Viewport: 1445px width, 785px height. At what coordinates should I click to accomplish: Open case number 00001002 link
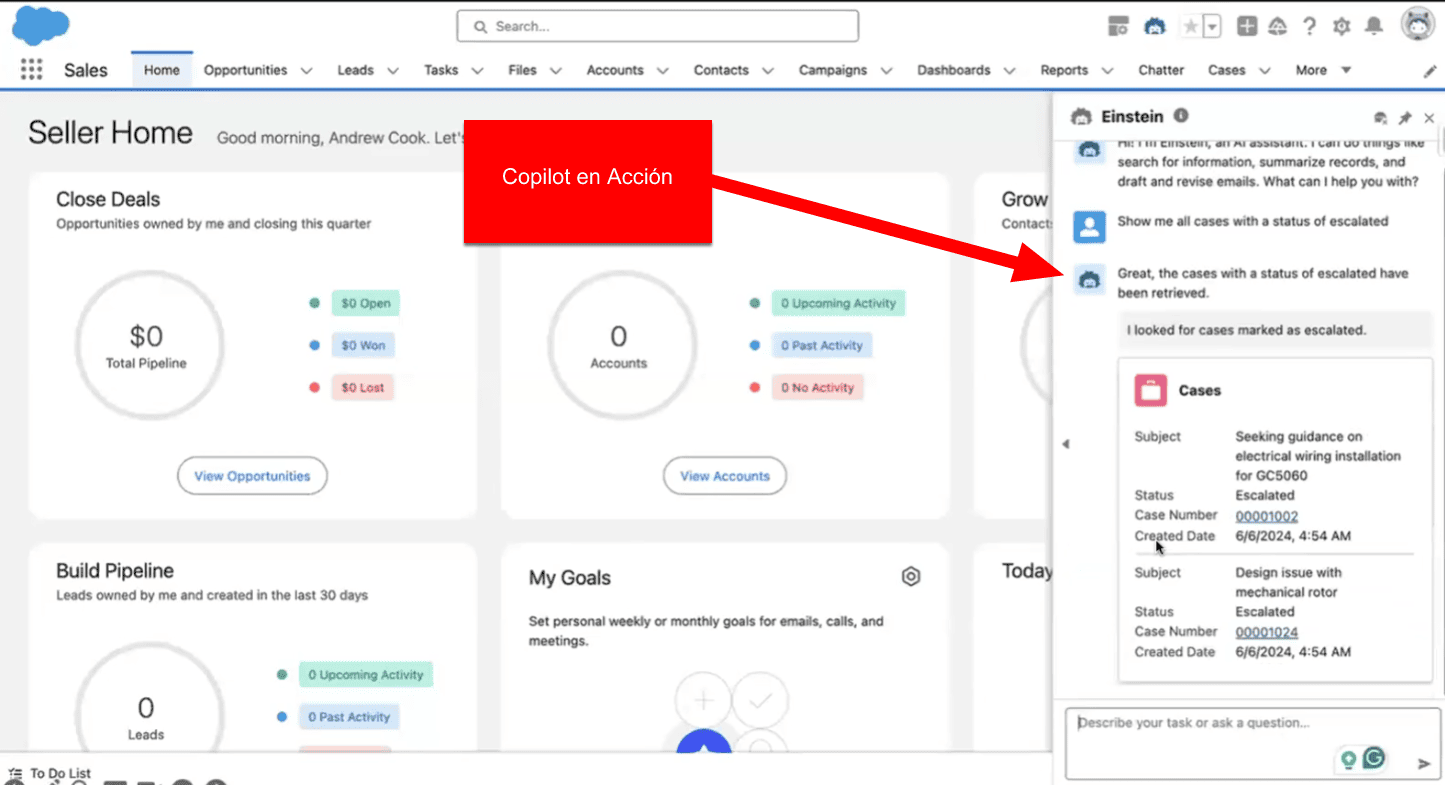point(1267,516)
